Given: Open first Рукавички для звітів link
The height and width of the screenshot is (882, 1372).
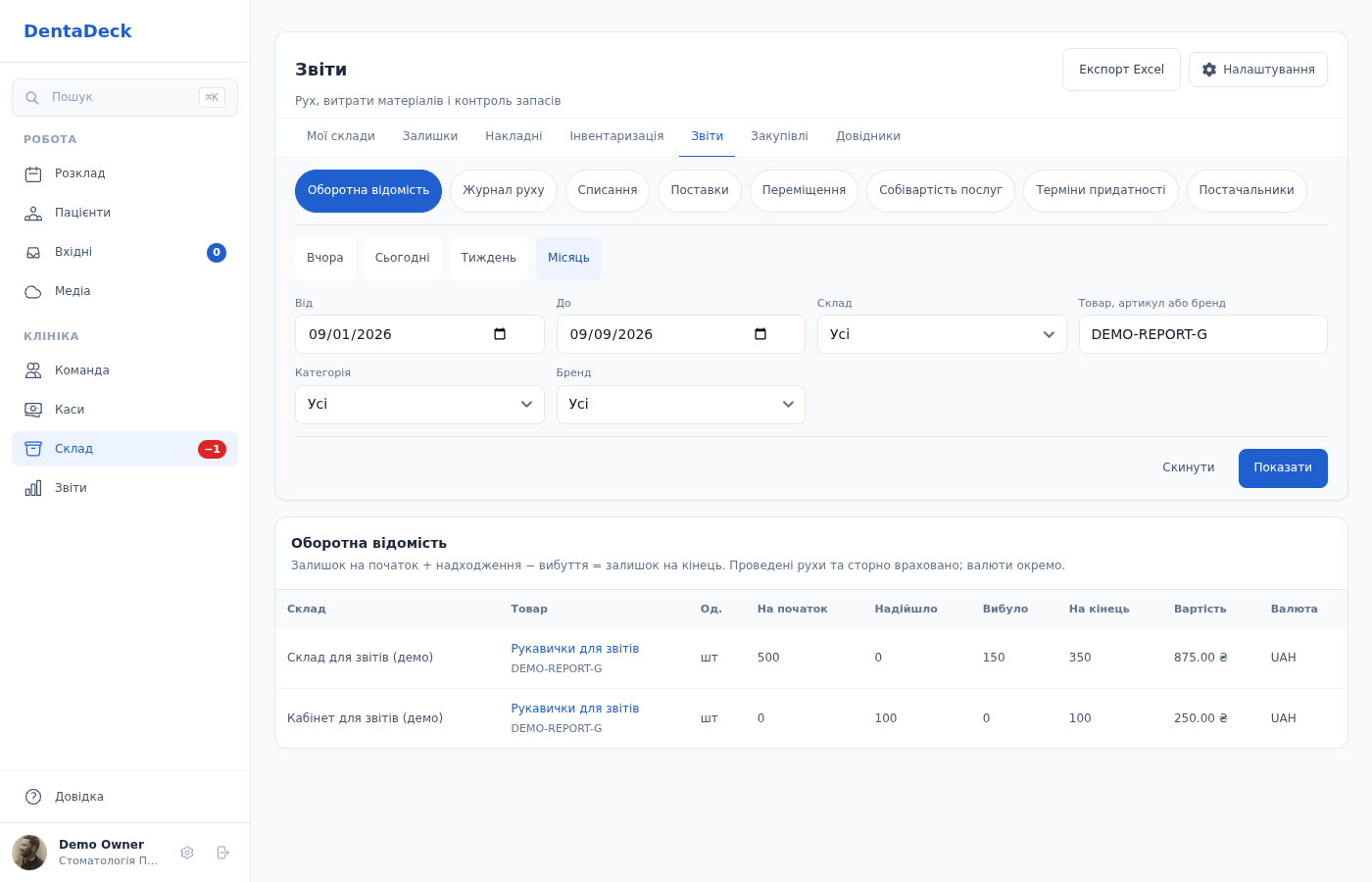Looking at the screenshot, I should (x=575, y=649).
